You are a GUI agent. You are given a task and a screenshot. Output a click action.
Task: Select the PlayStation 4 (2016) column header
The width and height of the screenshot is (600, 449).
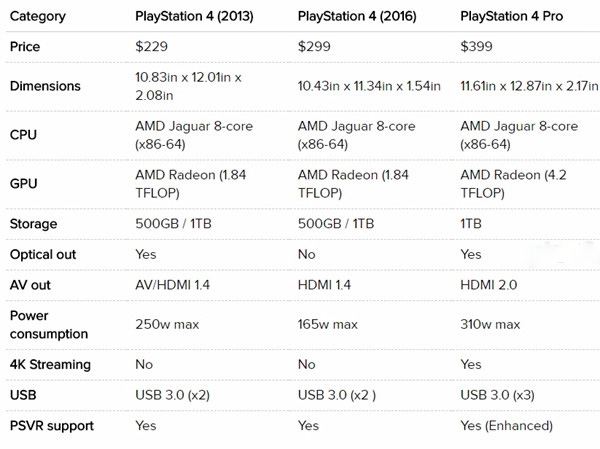(x=357, y=16)
